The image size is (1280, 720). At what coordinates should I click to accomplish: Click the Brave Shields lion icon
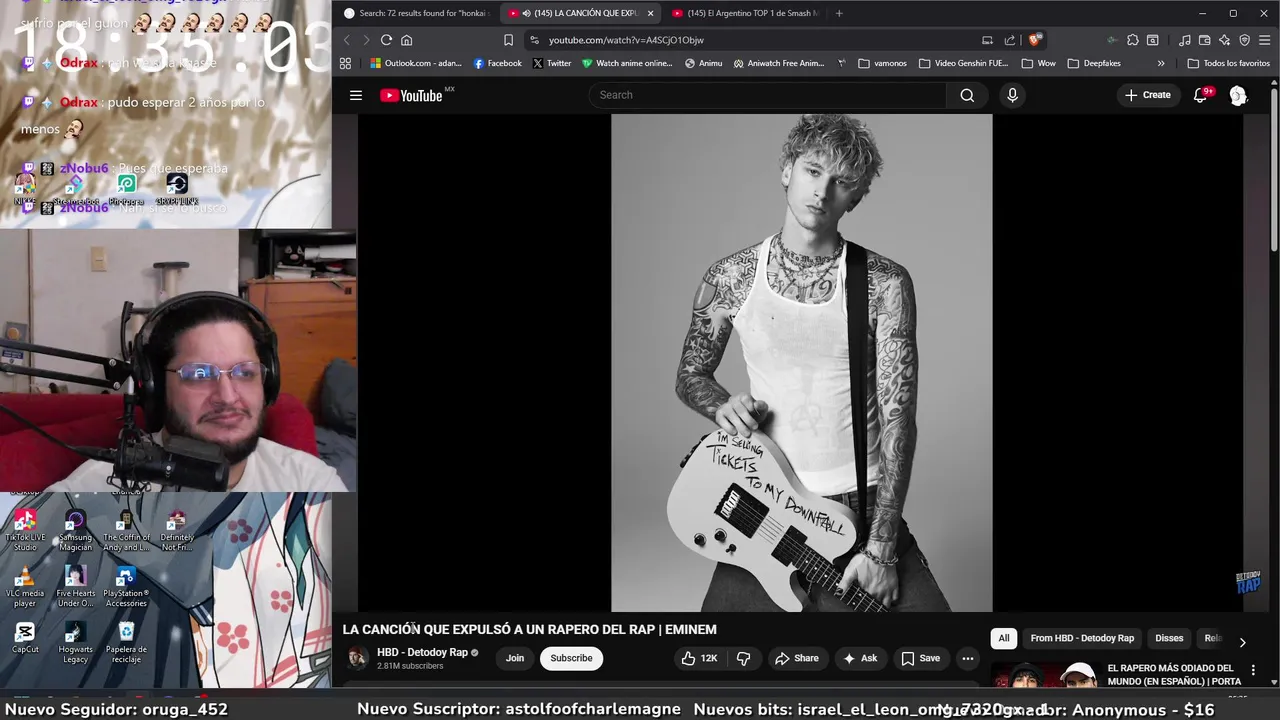[1034, 40]
